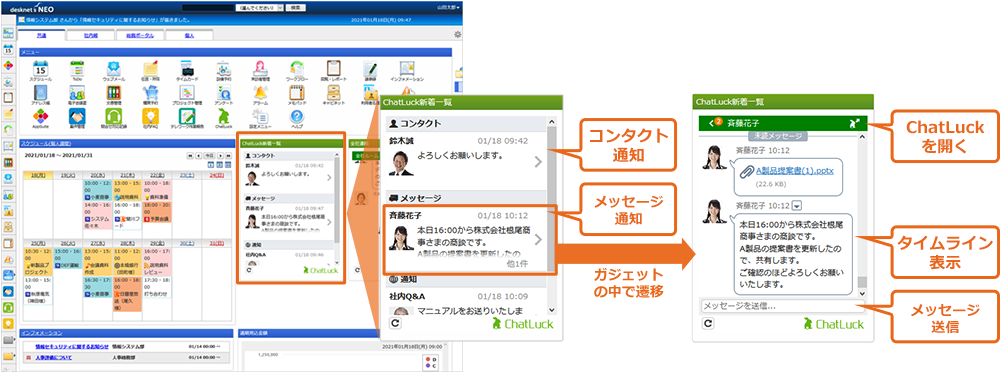Open 斉藤花子 message chevron in enlarged list panel

538,239
